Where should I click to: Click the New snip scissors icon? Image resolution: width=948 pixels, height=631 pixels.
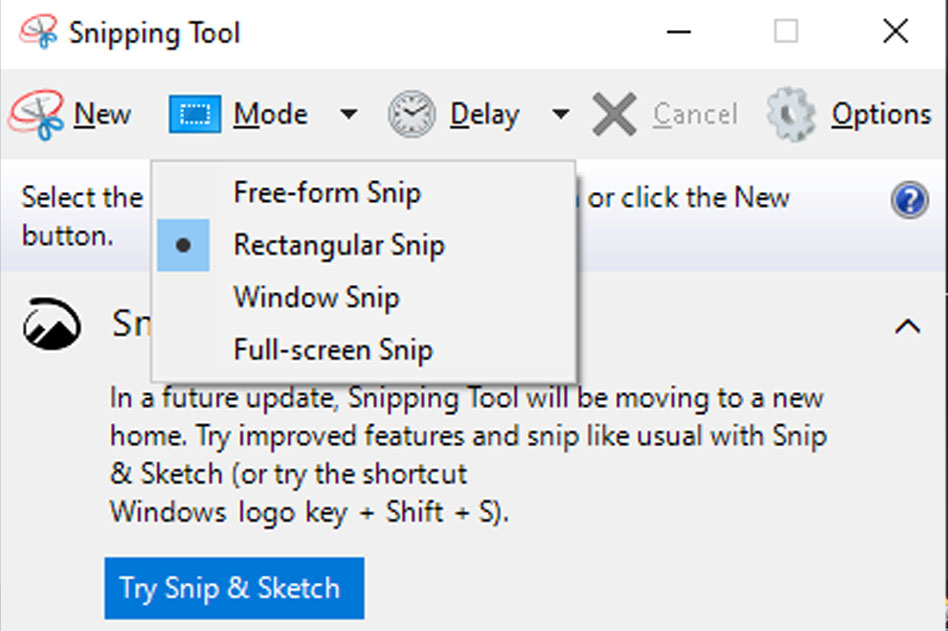[x=36, y=114]
